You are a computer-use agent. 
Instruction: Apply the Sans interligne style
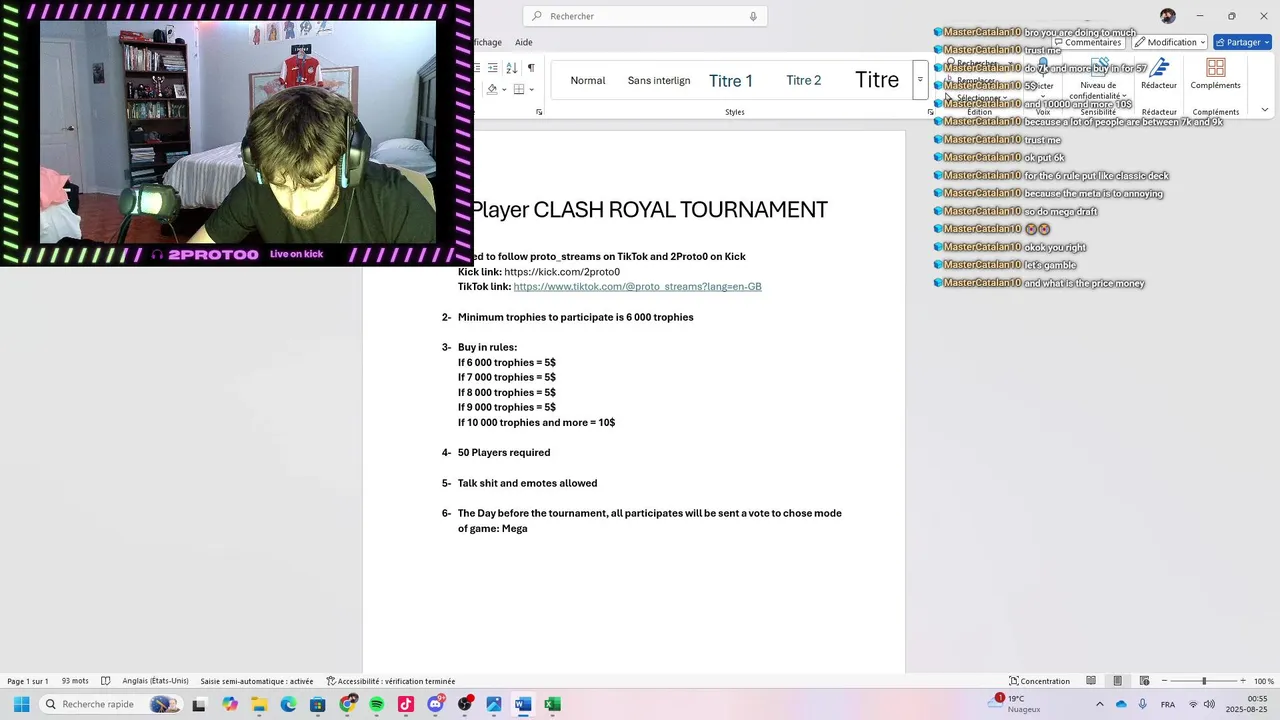[x=659, y=80]
